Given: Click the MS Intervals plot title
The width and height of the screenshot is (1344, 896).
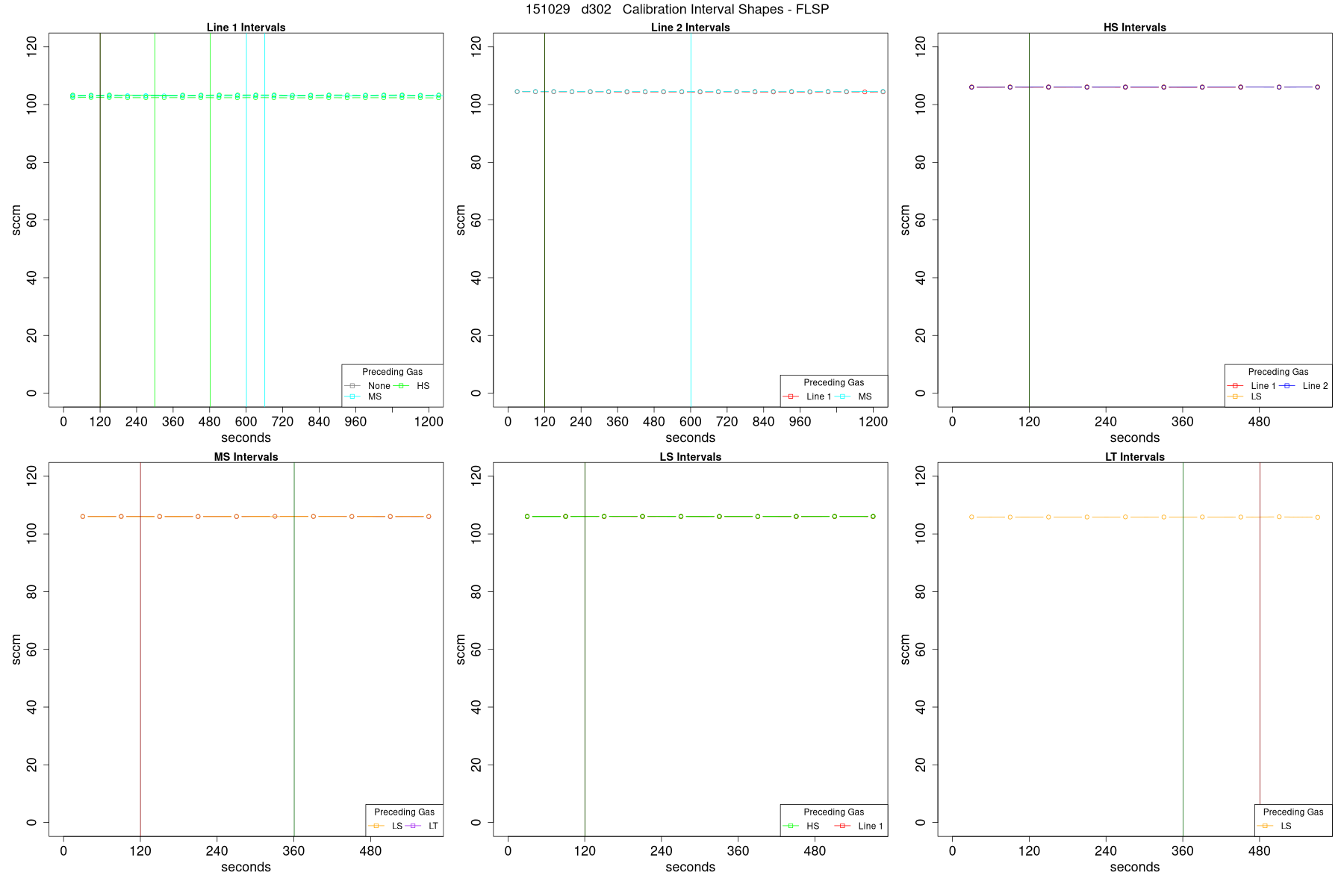Looking at the screenshot, I should [246, 457].
